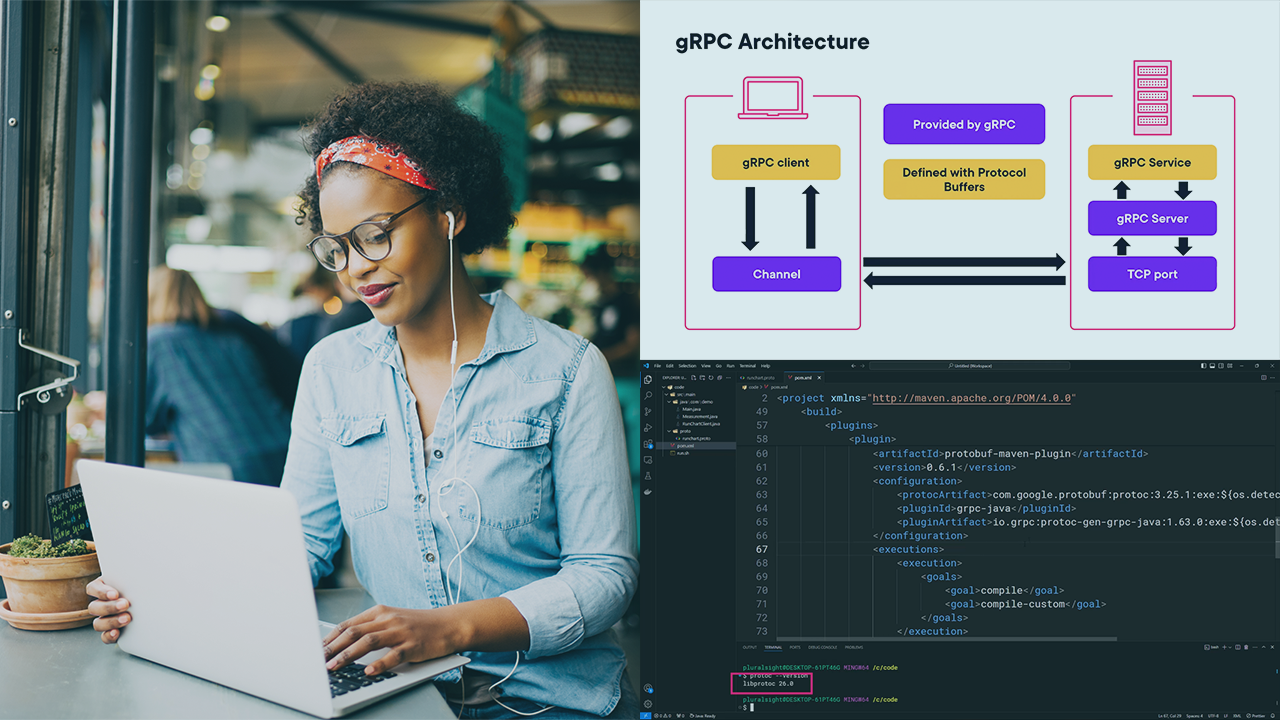Screen dimensions: 1280x720
Task: Open the Terminal menu
Action: pos(746,366)
